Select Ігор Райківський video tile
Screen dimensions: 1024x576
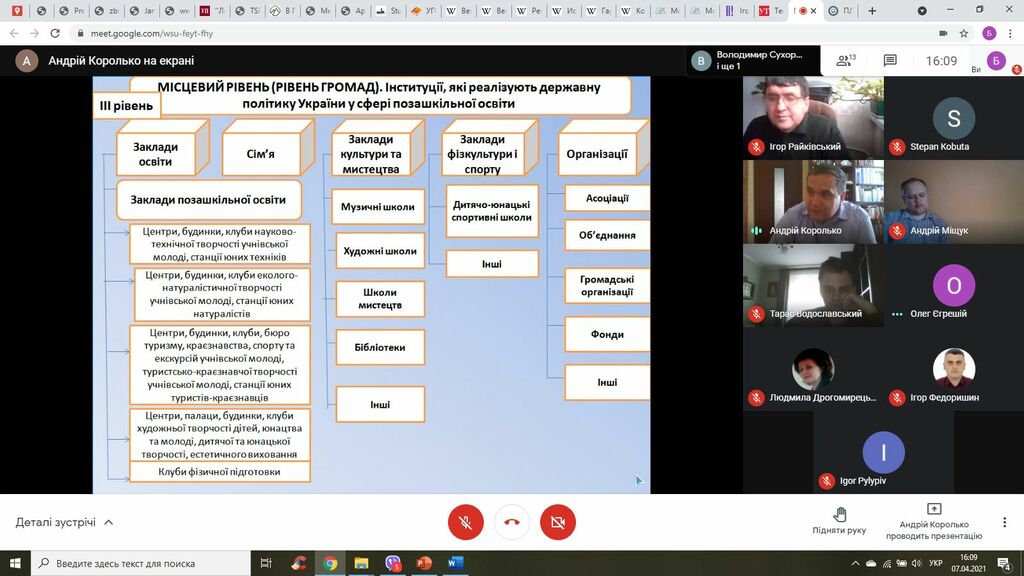pos(813,116)
